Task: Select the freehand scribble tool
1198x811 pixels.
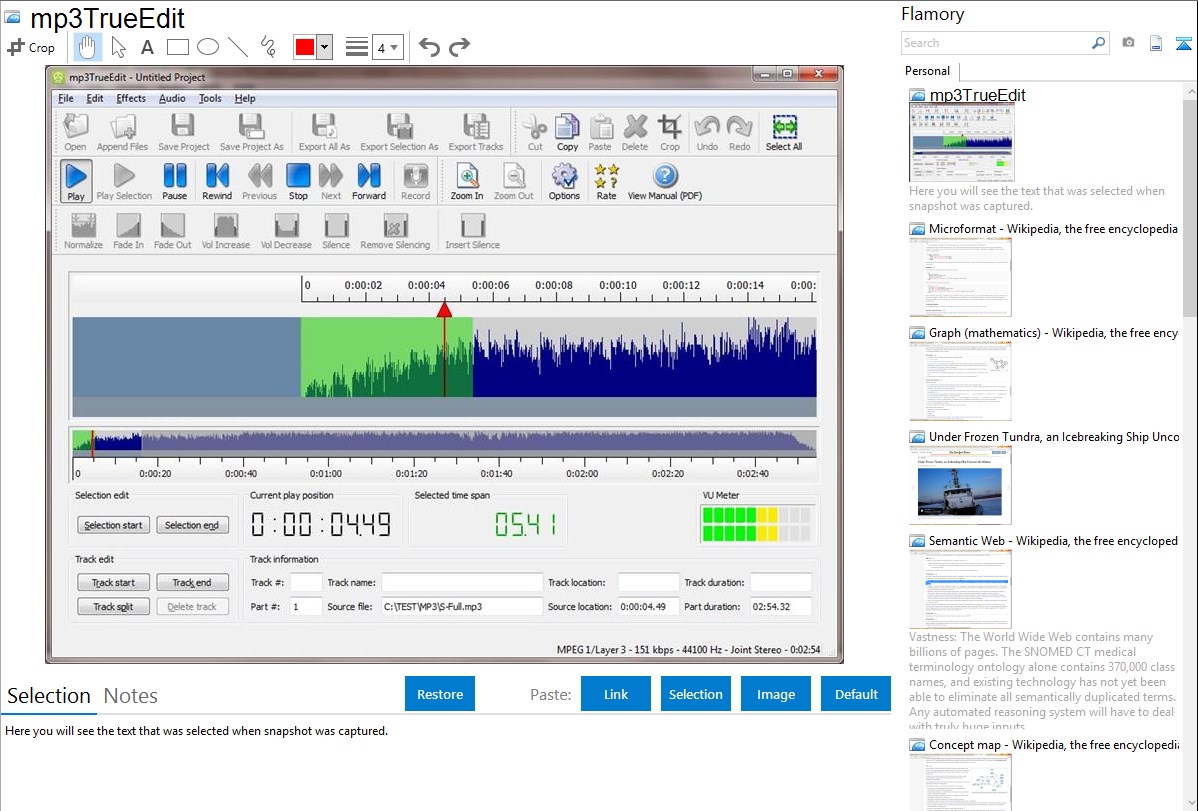Action: [268, 47]
